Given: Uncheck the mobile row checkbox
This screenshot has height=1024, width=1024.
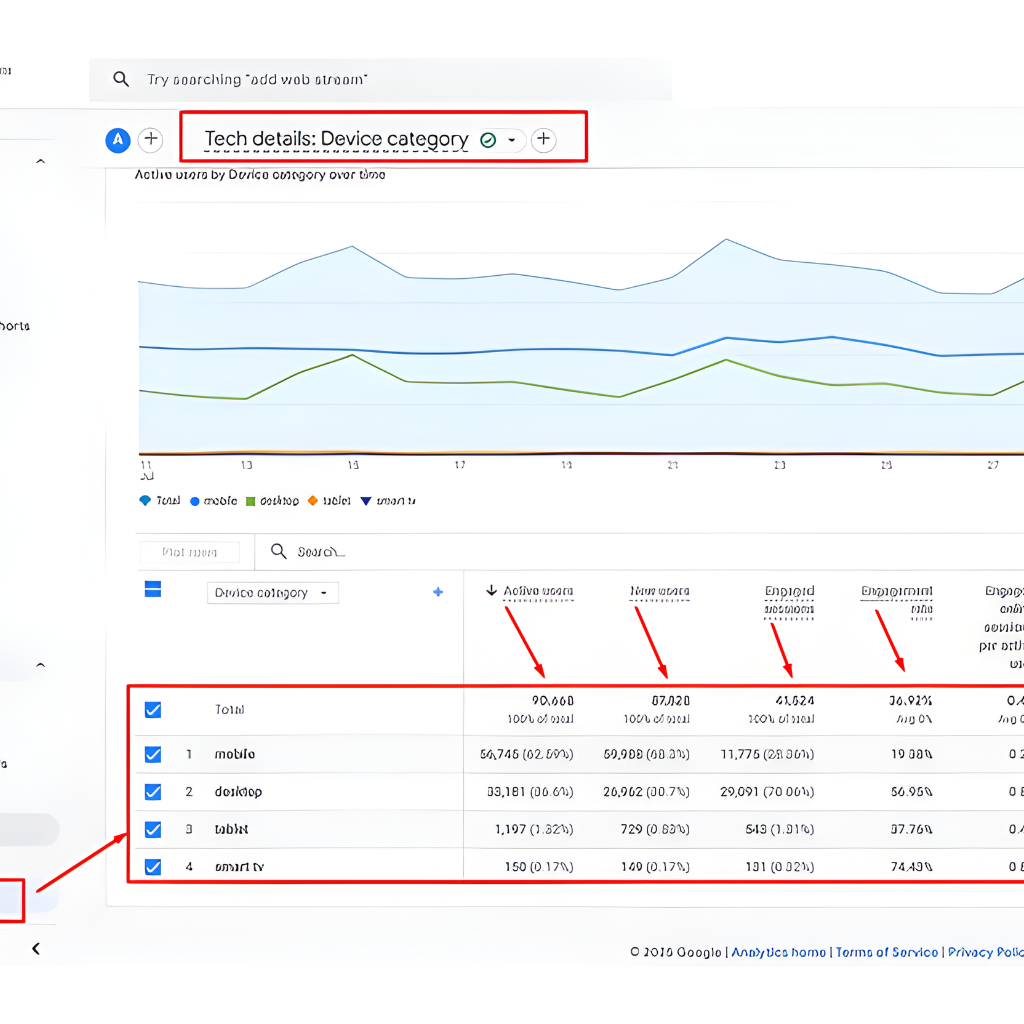Looking at the screenshot, I should click(153, 754).
